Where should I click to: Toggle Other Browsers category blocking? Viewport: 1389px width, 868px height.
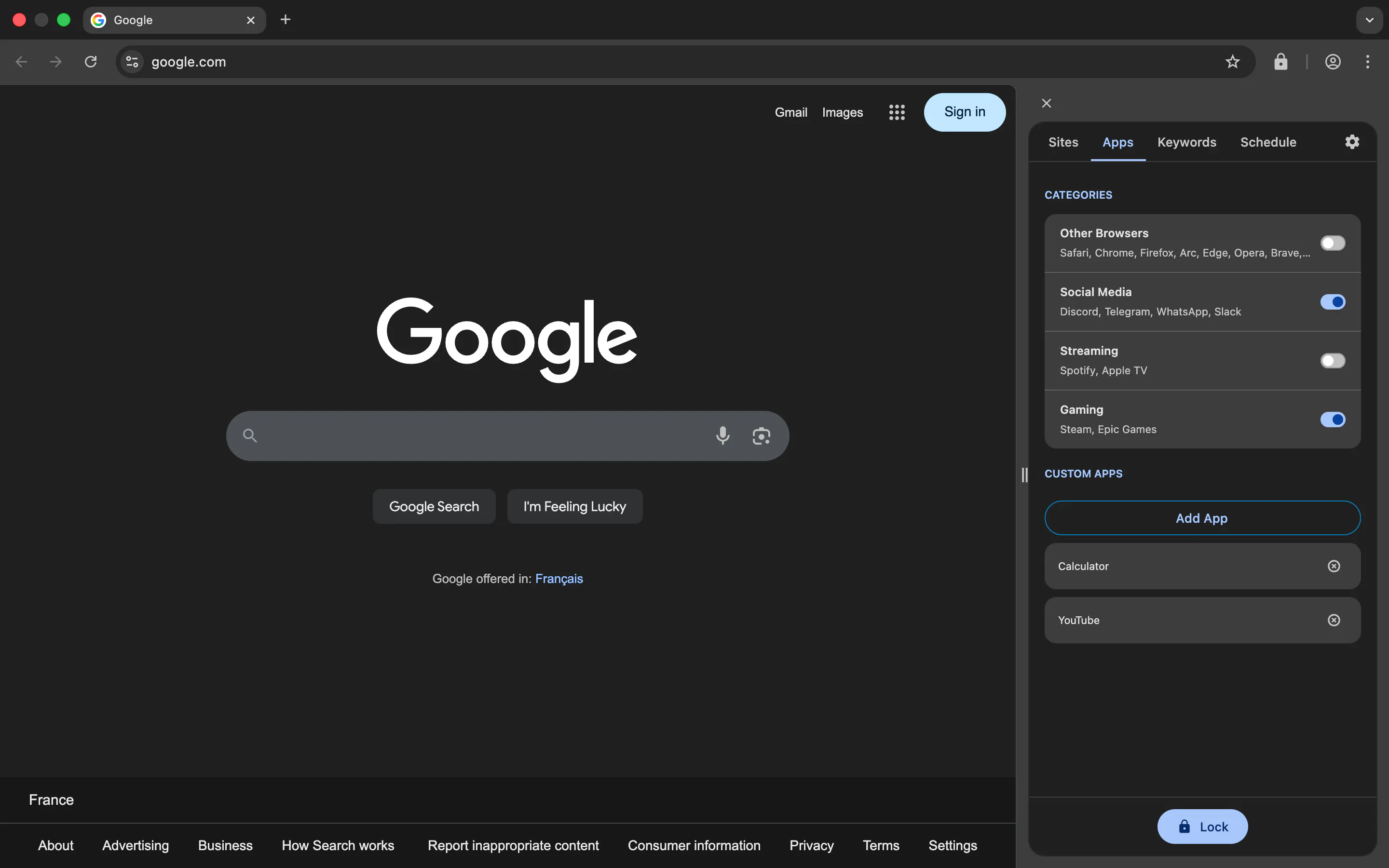click(1332, 244)
